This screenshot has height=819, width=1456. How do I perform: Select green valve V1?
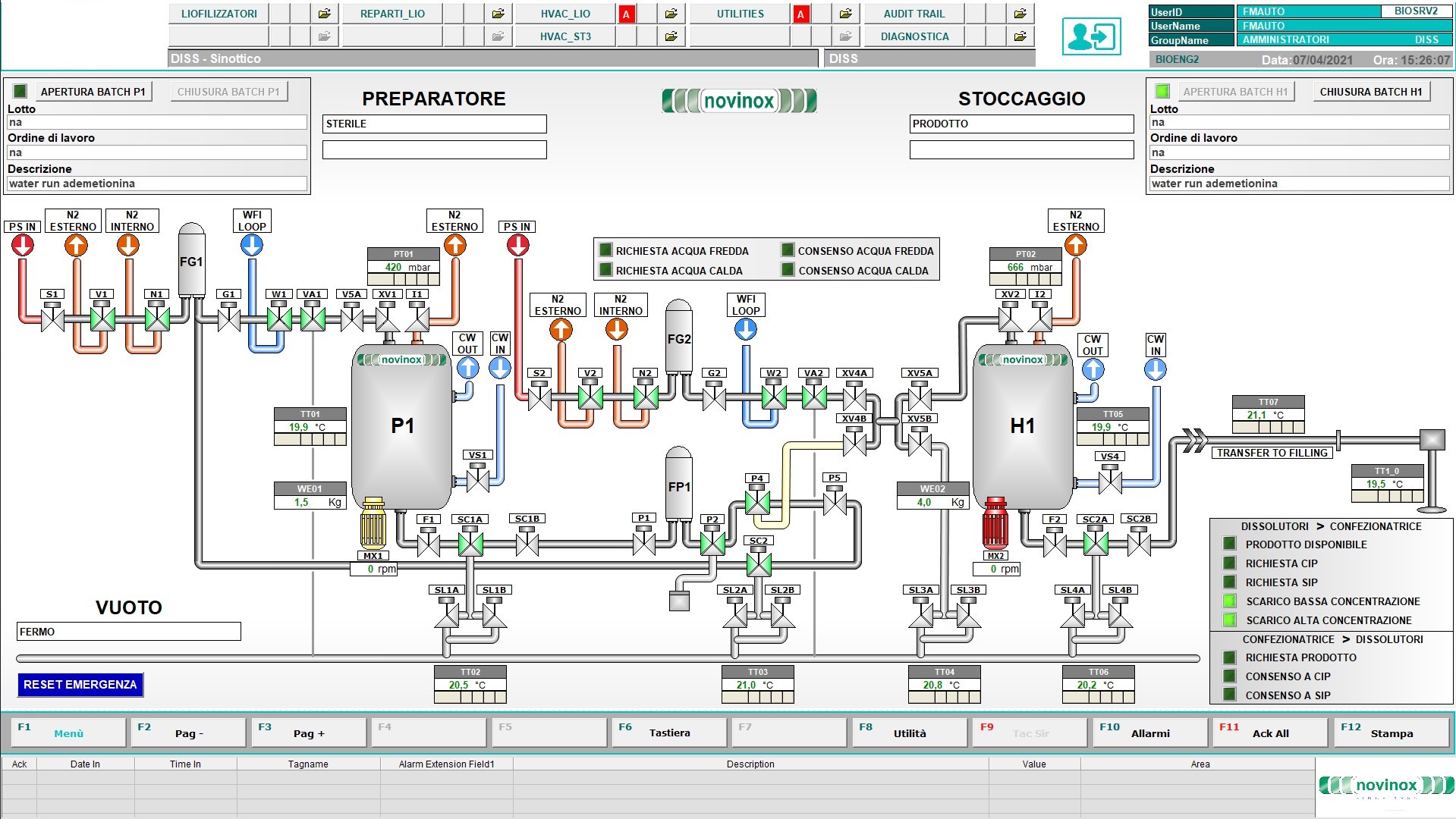pyautogui.click(x=102, y=316)
